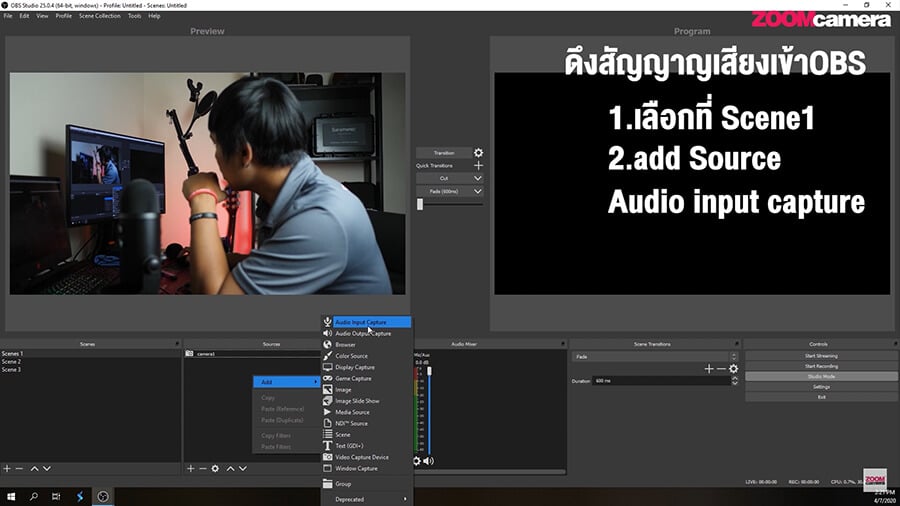Pop out the Scene Transitions dock corner icon
The image size is (900, 506).
pos(736,344)
